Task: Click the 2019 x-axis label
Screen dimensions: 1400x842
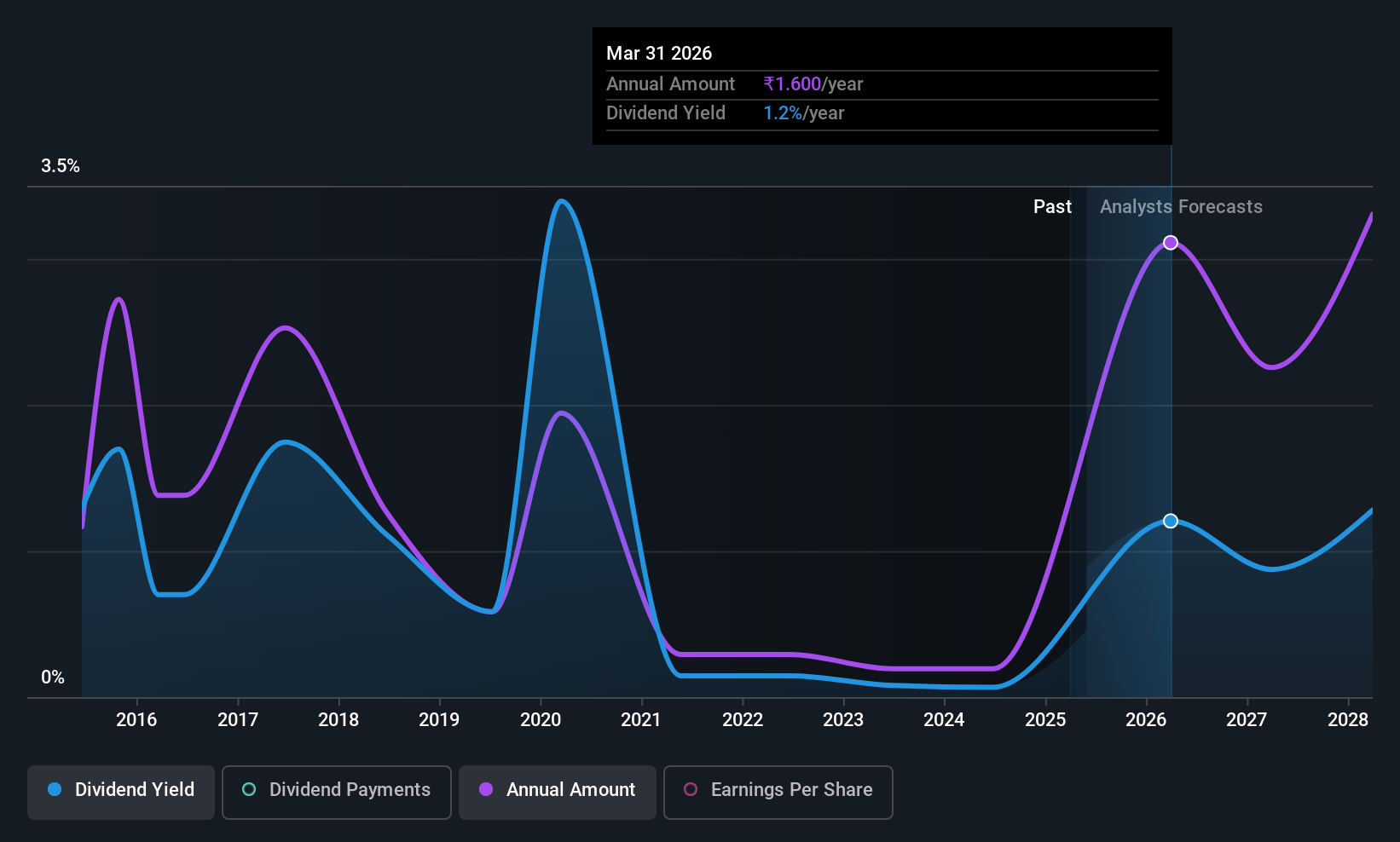Action: coord(439,720)
